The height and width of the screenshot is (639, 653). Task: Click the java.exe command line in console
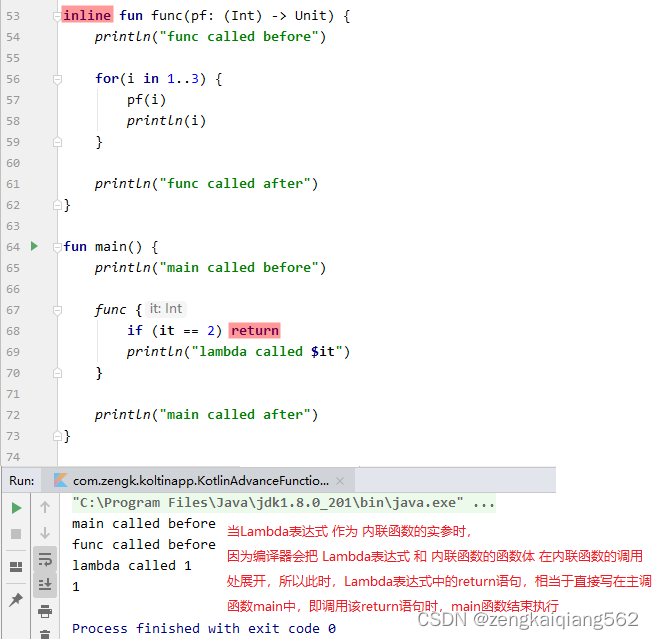[x=284, y=502]
